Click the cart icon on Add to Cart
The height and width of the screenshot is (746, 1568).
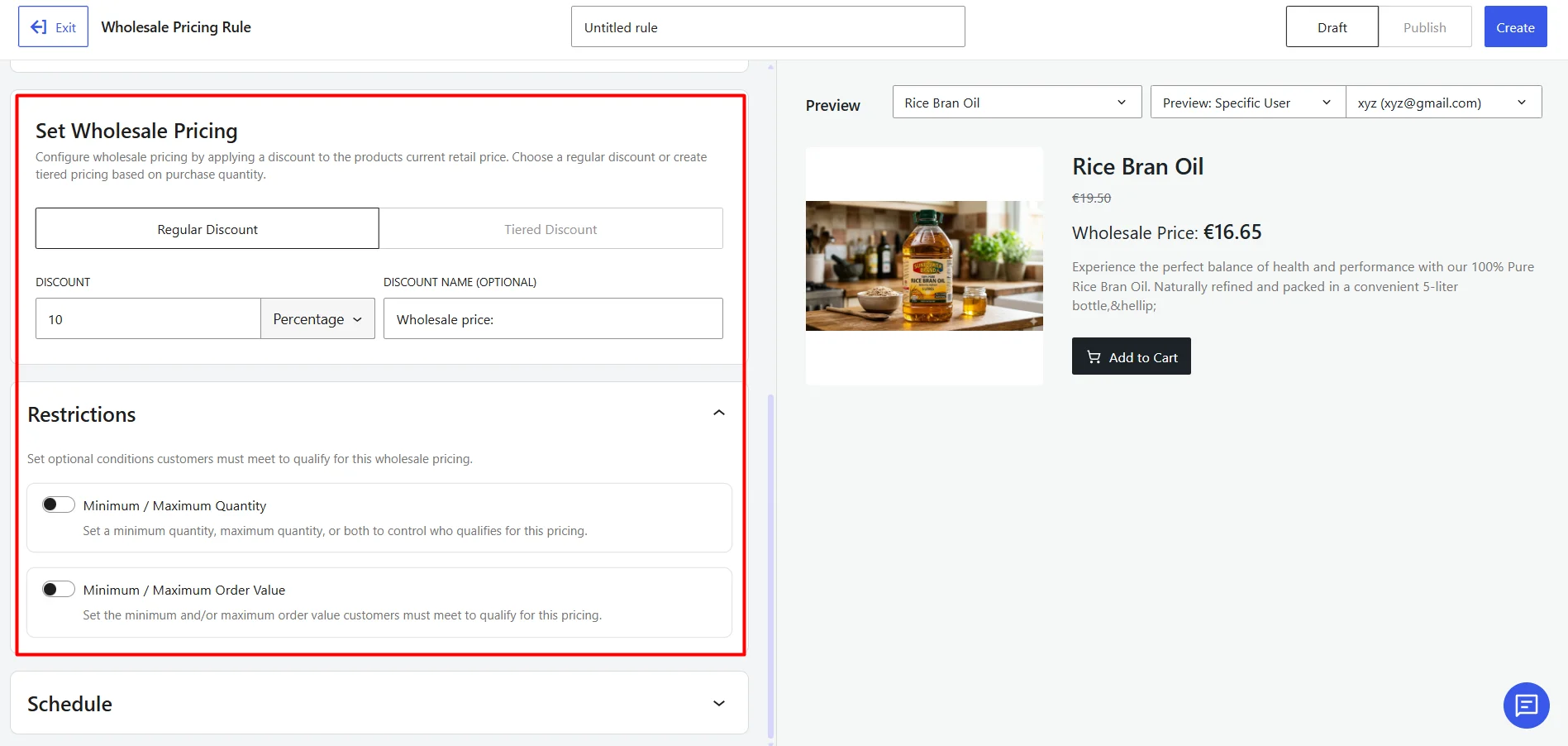[x=1094, y=357]
